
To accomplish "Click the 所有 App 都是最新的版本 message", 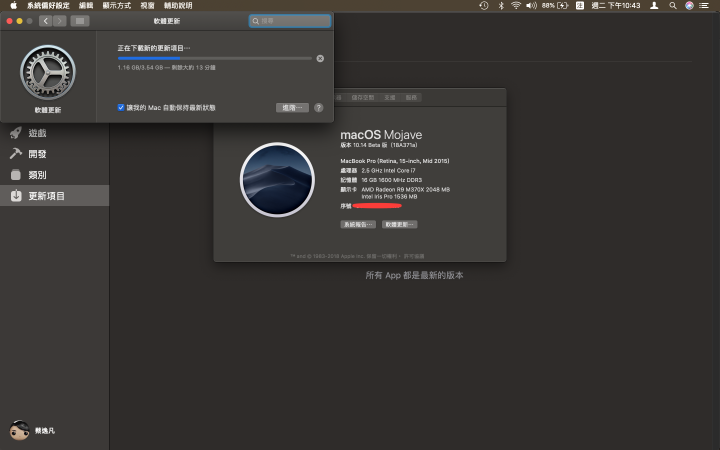I will point(414,275).
